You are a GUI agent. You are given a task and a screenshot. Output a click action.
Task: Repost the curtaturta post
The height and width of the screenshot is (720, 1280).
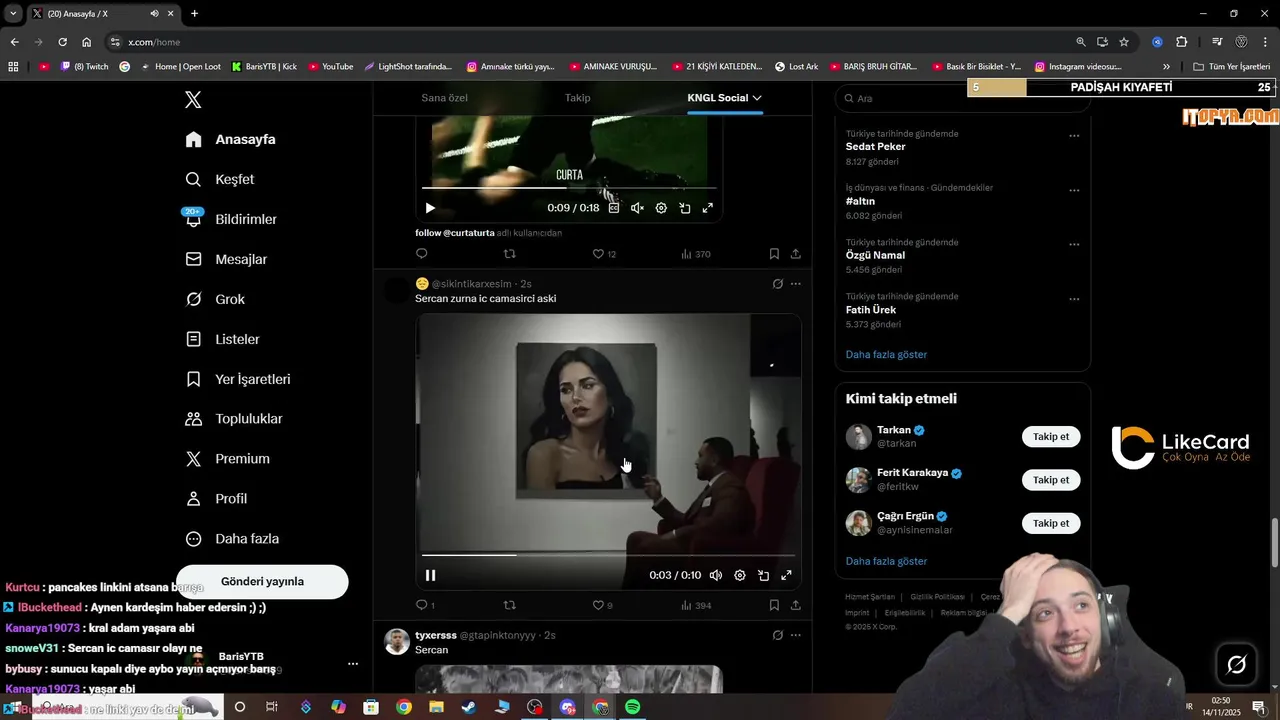click(x=510, y=254)
